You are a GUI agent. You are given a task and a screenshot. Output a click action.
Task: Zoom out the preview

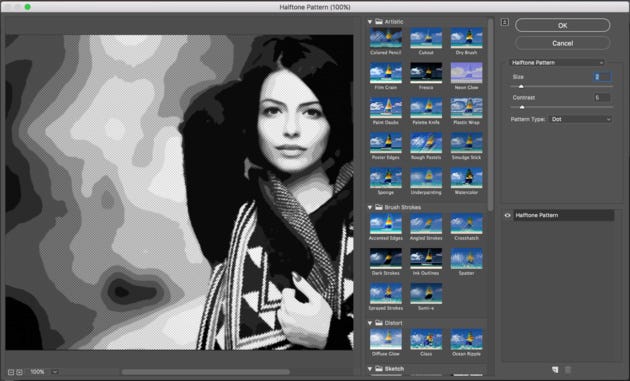11,372
